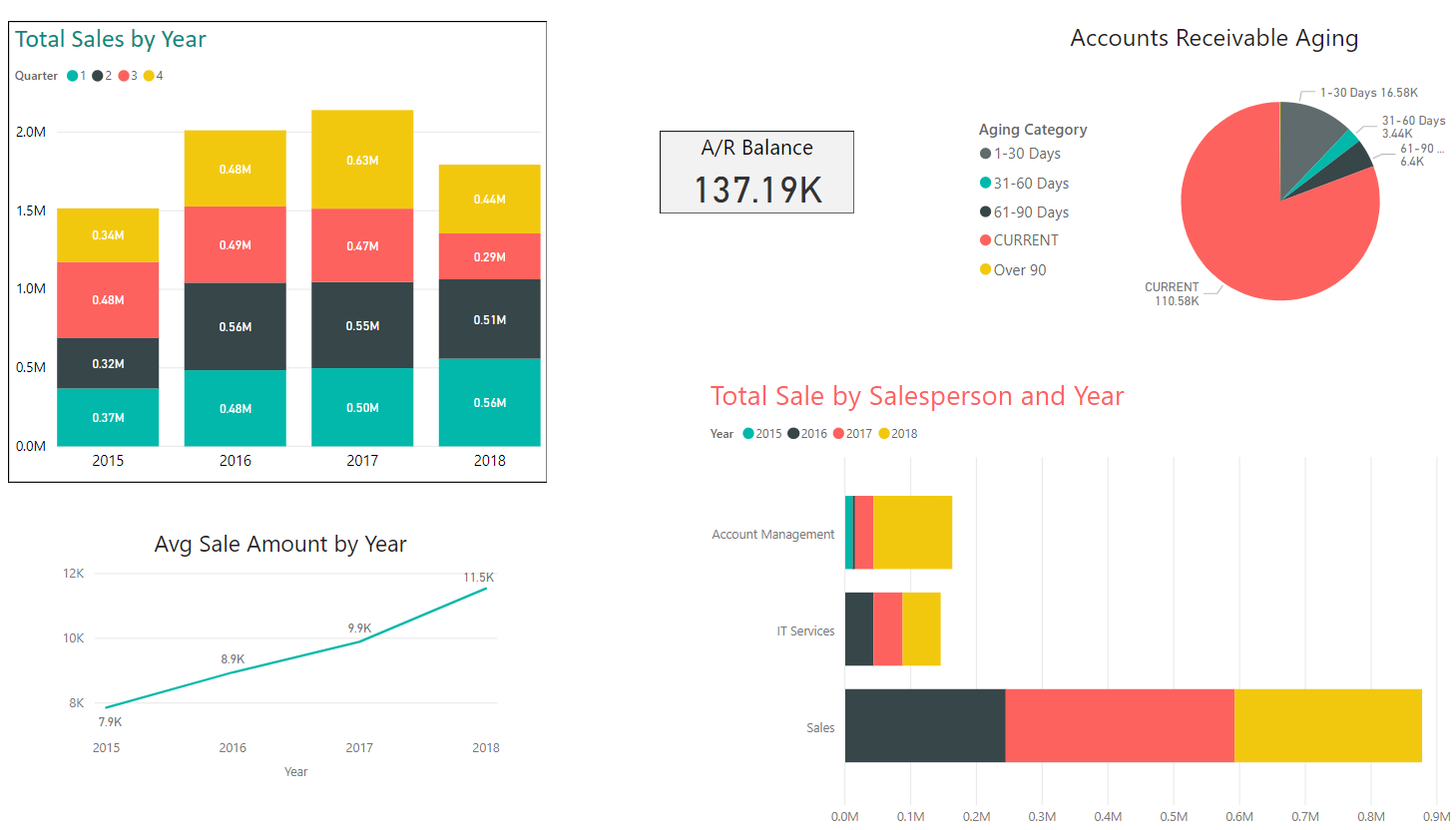
Task: Choose CURRENT in Aging Category legend
Action: pyautogui.click(x=1025, y=240)
